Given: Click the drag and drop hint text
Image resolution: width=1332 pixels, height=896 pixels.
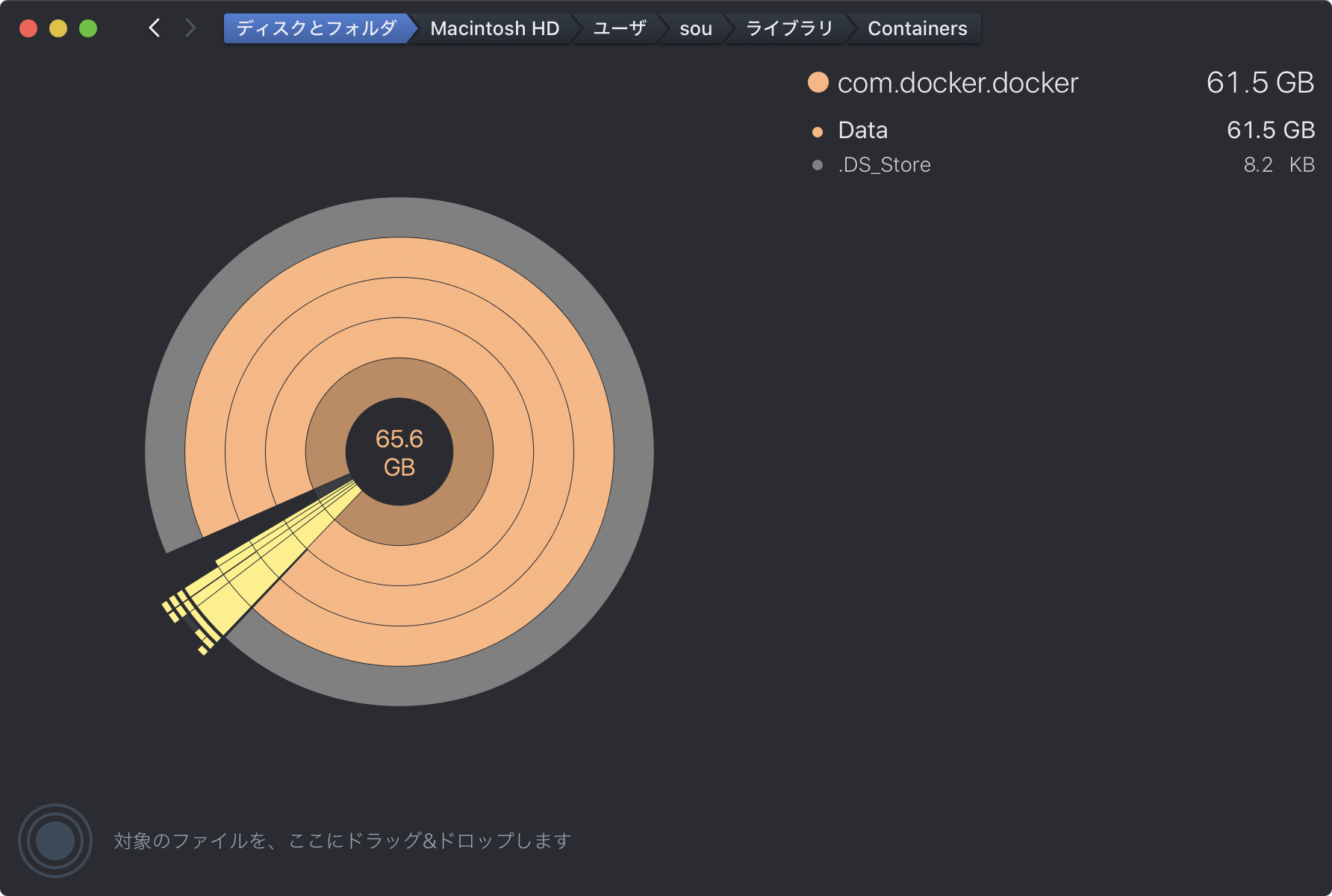Looking at the screenshot, I should (x=343, y=841).
